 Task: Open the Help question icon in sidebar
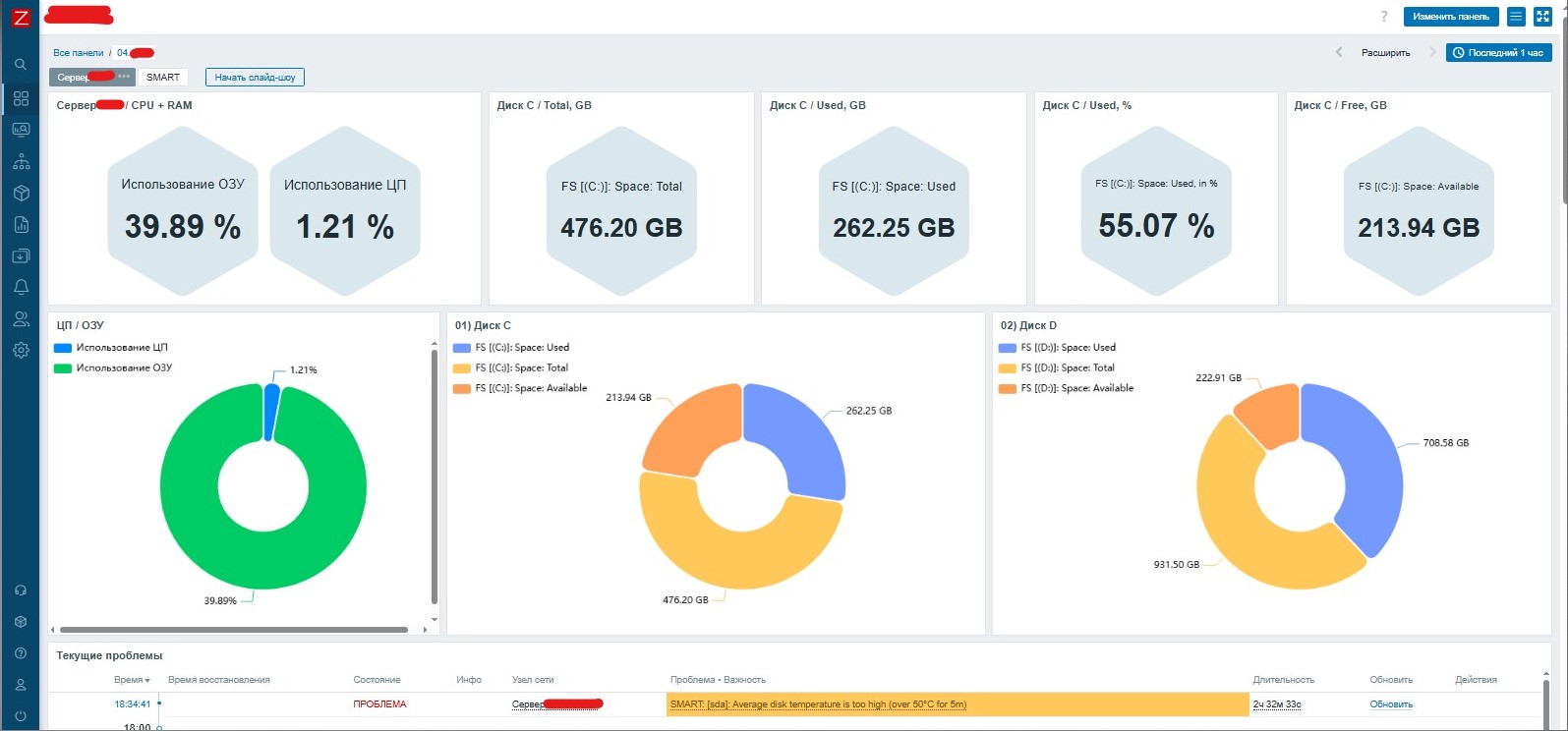pos(21,653)
